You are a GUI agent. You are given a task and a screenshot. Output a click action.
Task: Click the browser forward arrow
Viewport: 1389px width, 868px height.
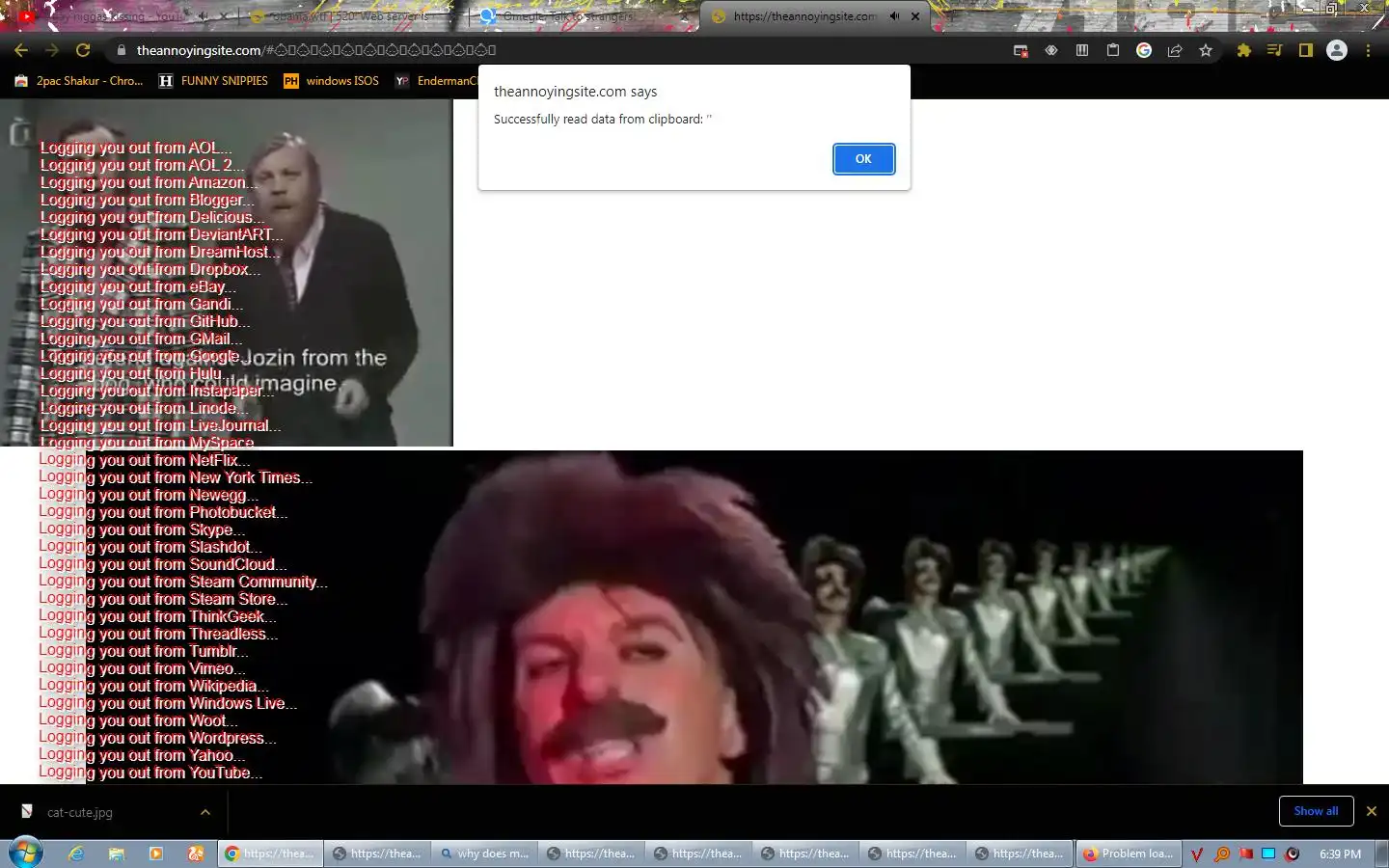(52, 50)
